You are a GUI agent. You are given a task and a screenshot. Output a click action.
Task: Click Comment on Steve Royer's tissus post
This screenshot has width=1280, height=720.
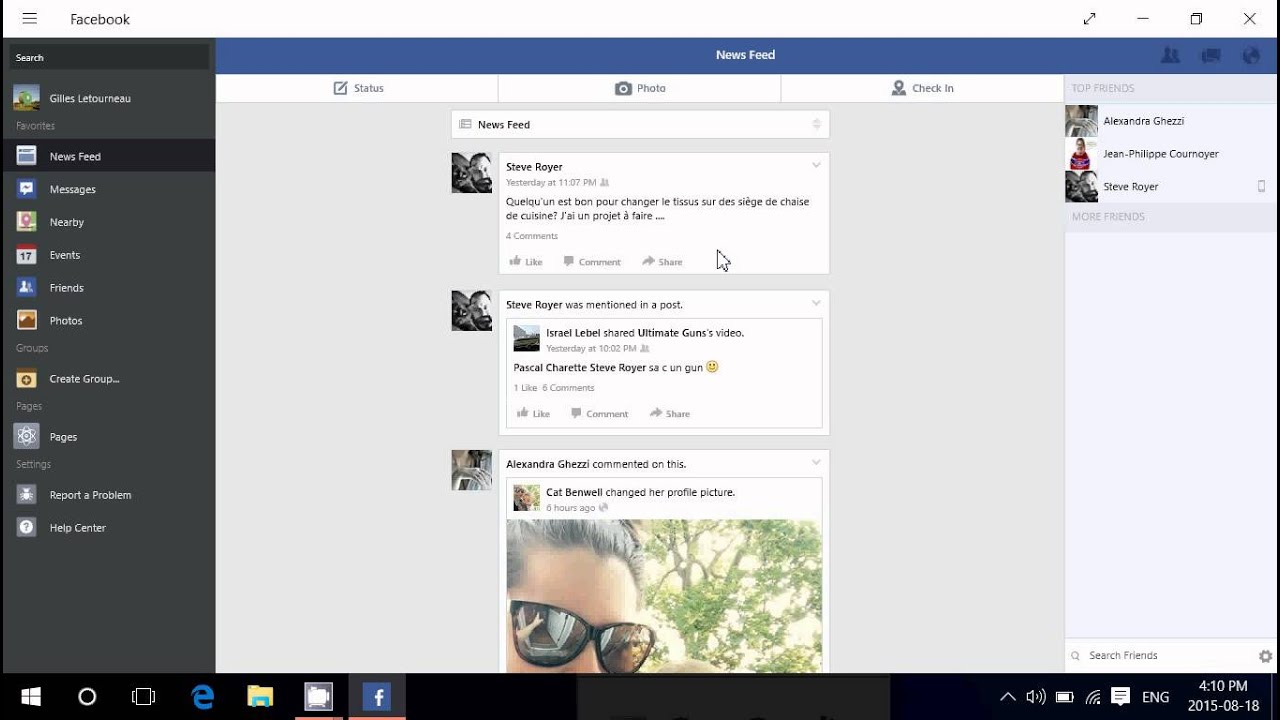click(x=592, y=262)
